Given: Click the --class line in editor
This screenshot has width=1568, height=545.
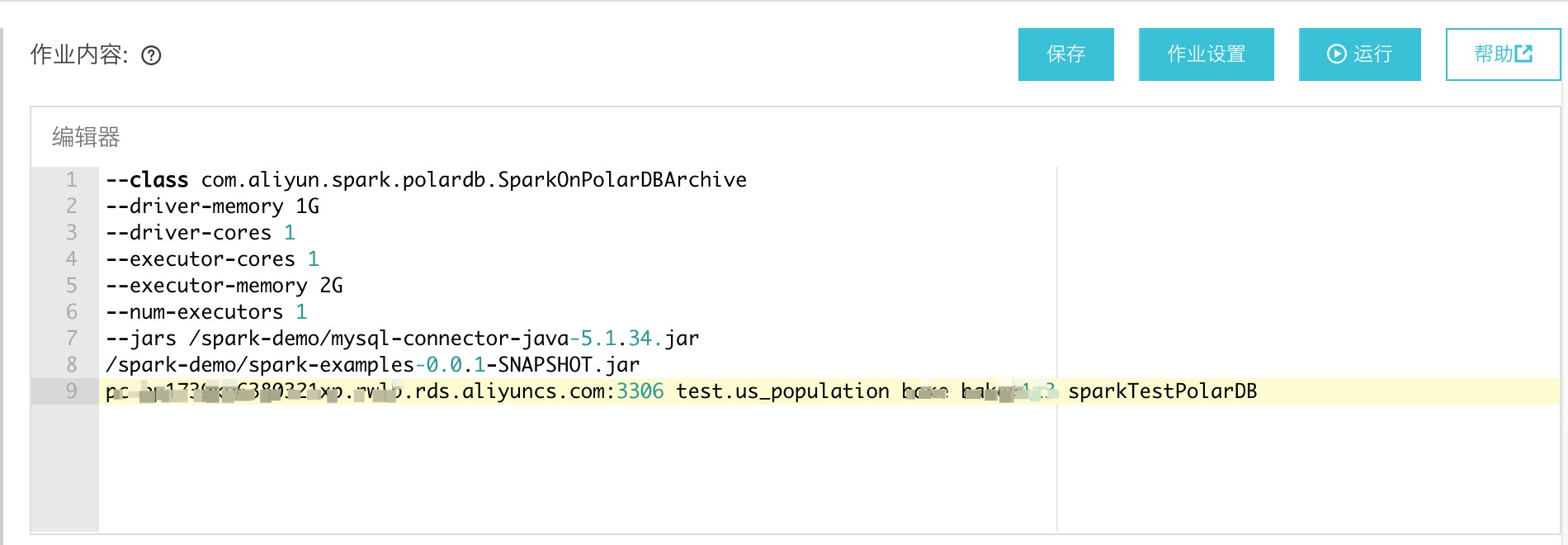Looking at the screenshot, I should [x=426, y=180].
